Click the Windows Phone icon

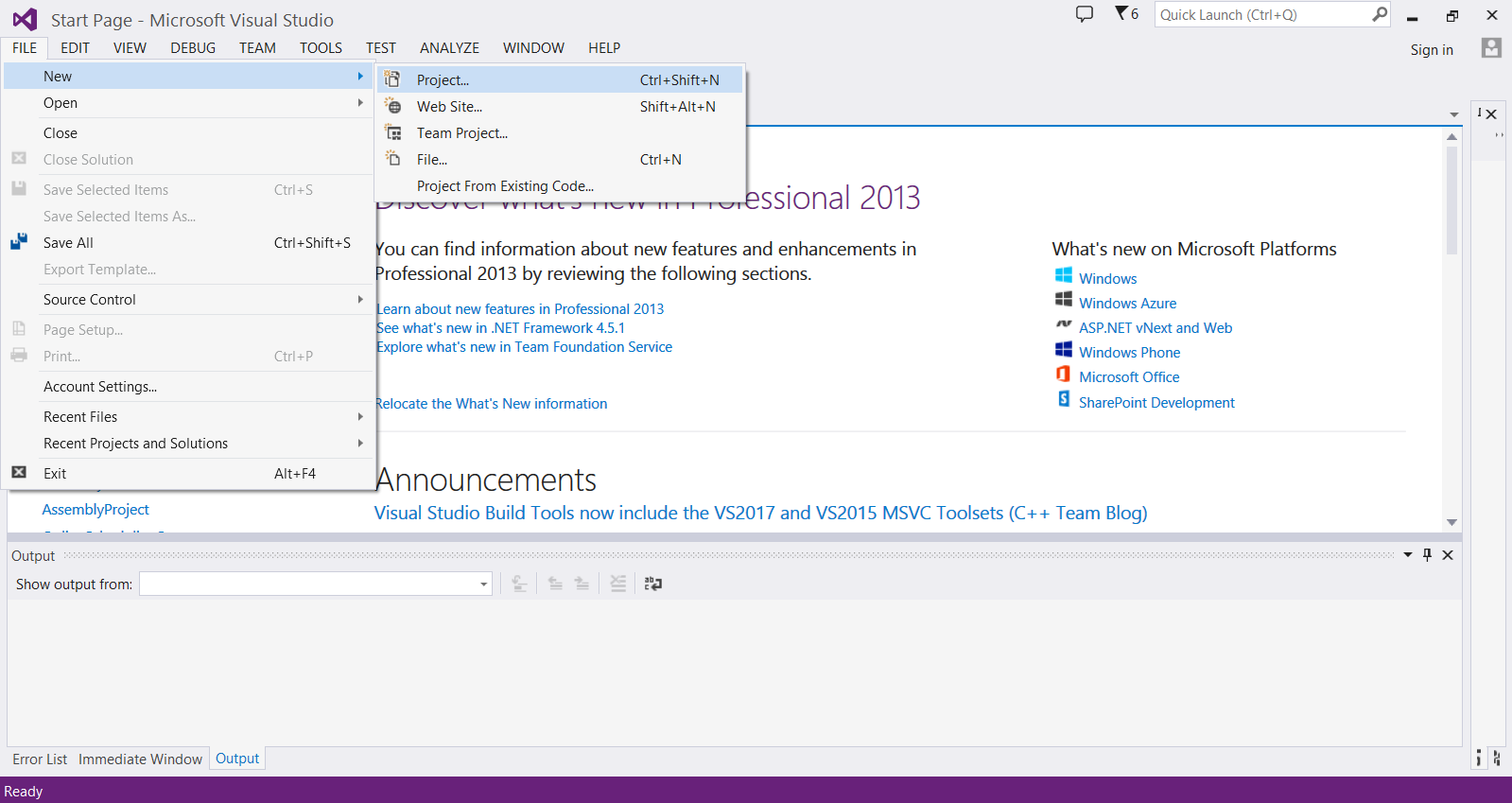pyautogui.click(x=1064, y=349)
